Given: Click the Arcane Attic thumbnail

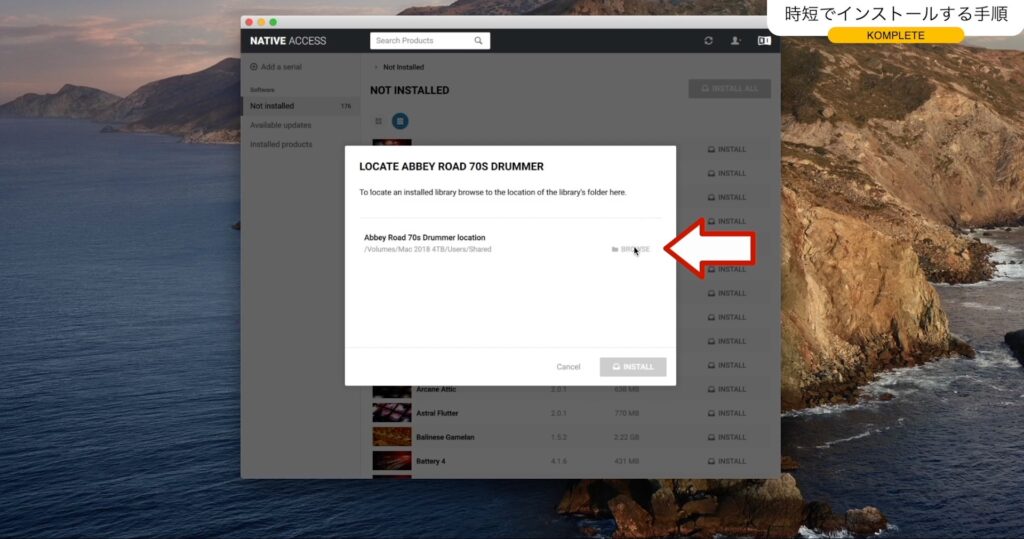Looking at the screenshot, I should [x=392, y=391].
